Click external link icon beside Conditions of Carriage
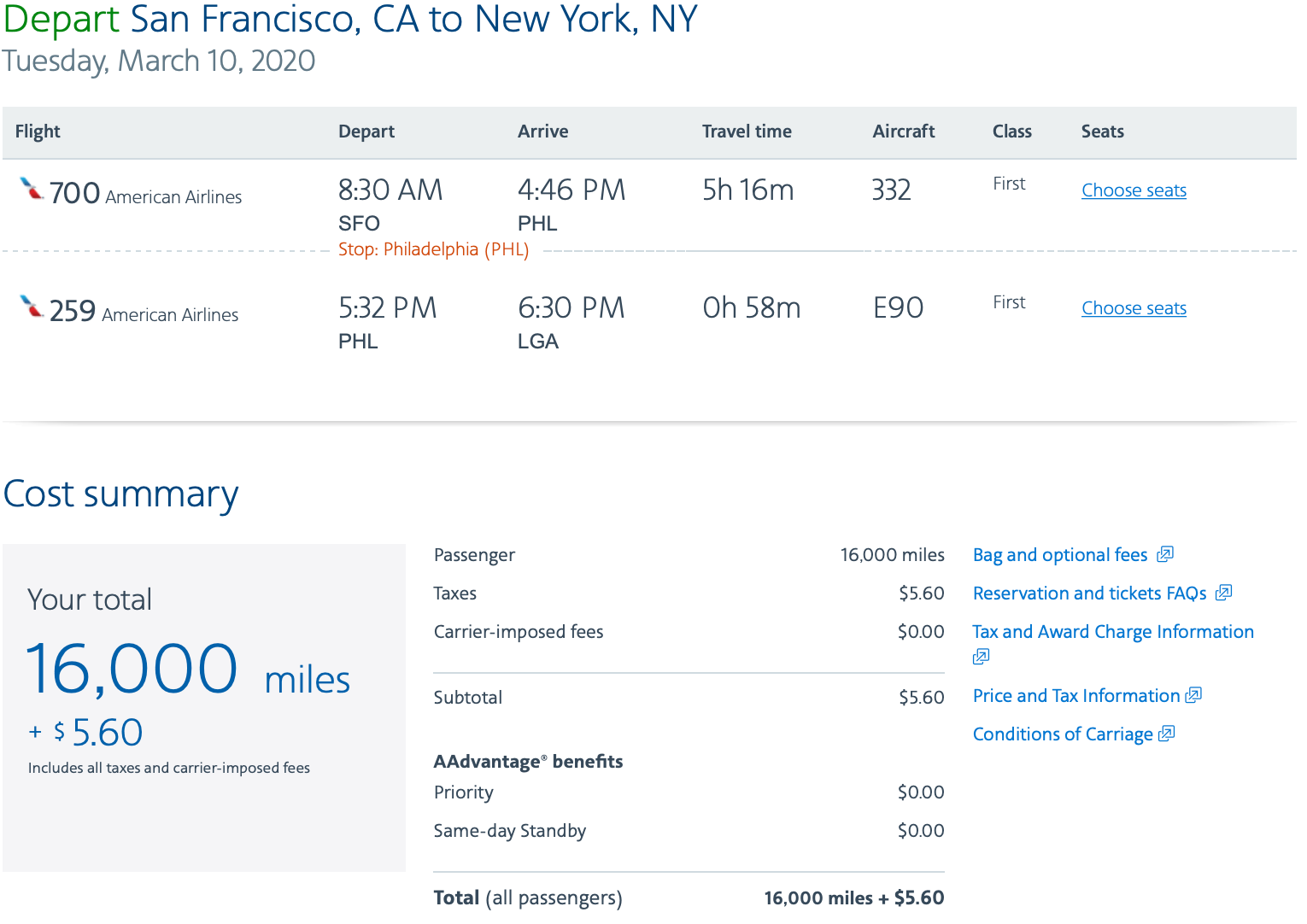The width and height of the screenshot is (1307, 924). pyautogui.click(x=1167, y=734)
